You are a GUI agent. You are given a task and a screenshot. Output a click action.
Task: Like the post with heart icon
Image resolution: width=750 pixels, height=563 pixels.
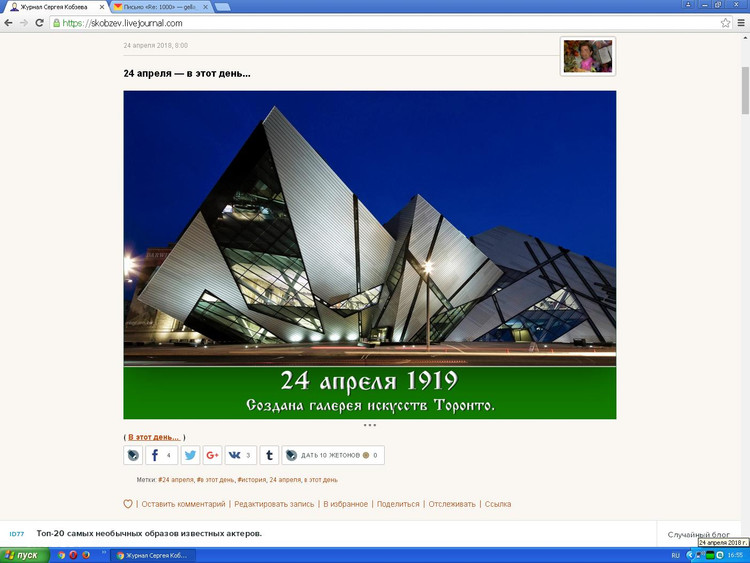tap(128, 504)
